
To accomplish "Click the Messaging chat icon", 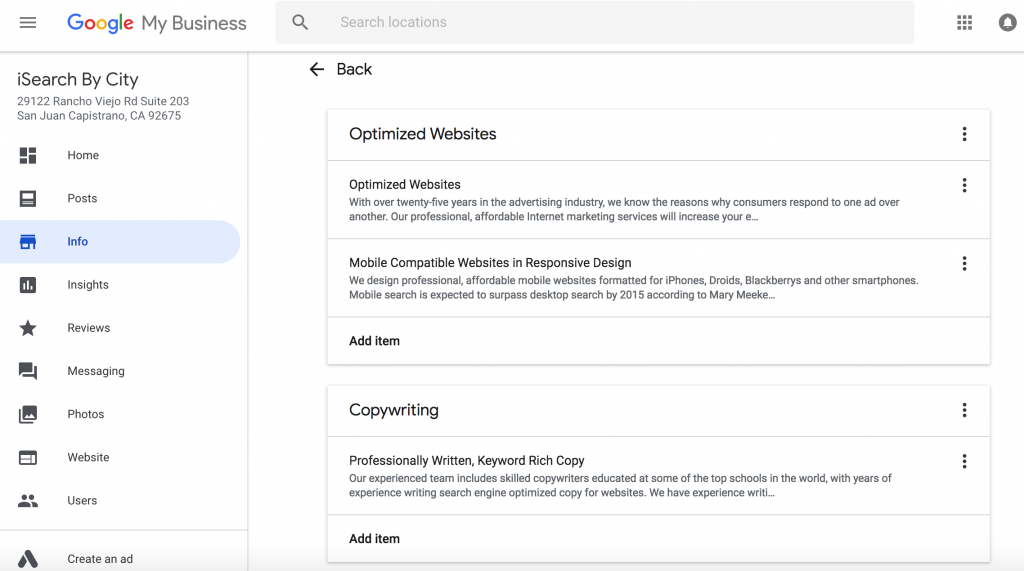I will click(27, 371).
